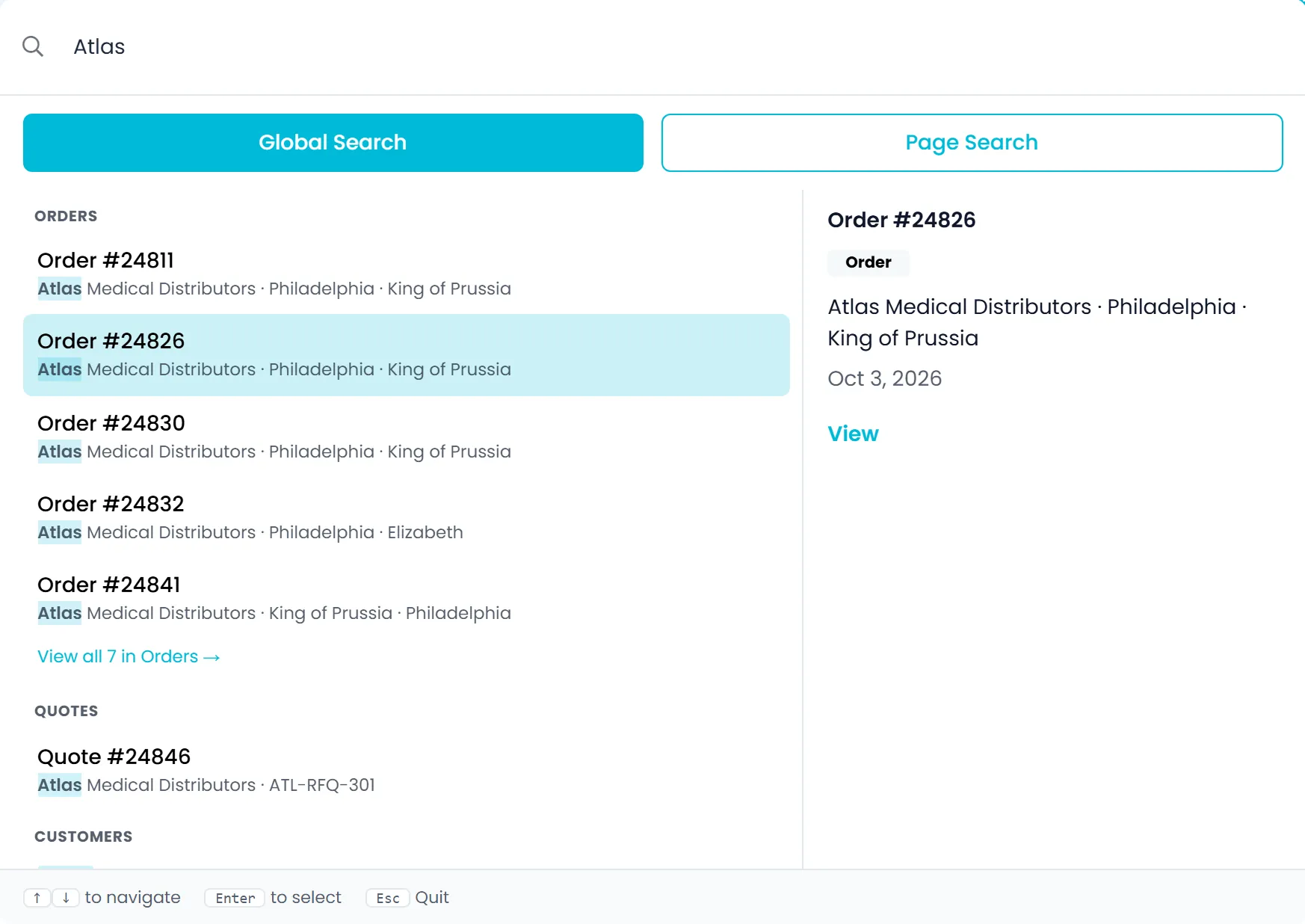
Task: Click the Order tag badge in preview
Action: click(x=868, y=262)
